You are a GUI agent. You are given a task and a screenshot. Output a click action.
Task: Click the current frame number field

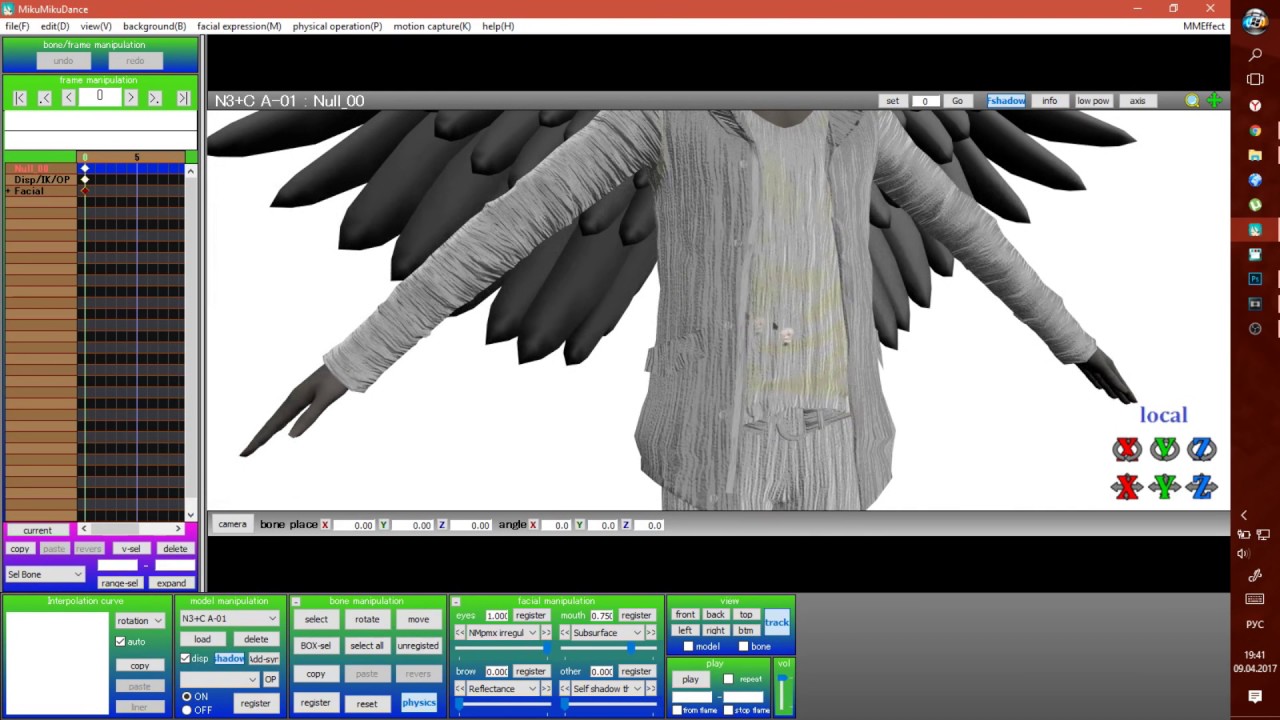click(99, 97)
